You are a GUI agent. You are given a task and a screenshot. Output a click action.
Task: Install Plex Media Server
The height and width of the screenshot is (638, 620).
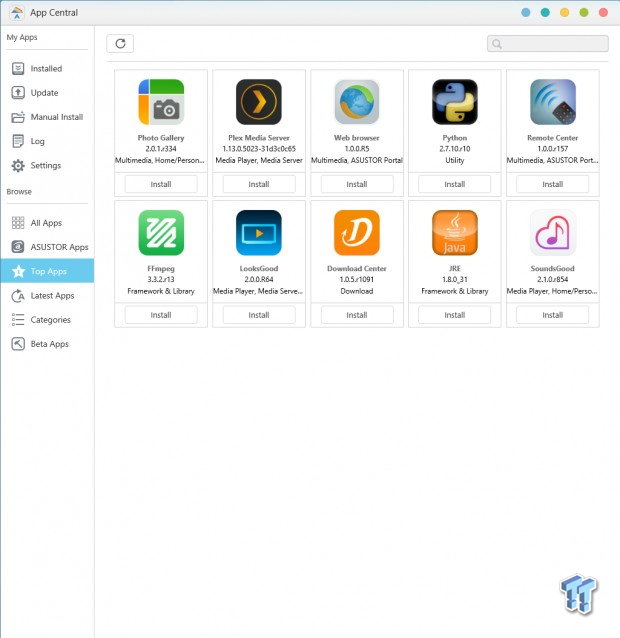click(x=259, y=184)
